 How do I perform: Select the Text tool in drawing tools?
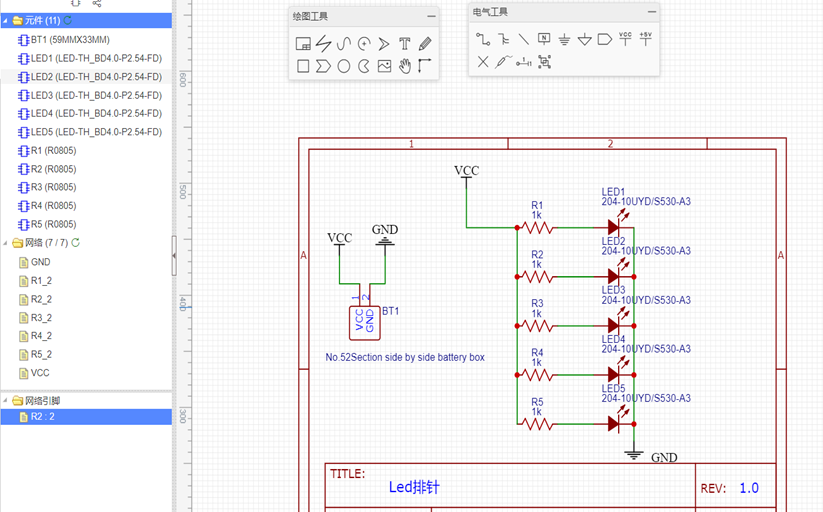[x=404, y=44]
